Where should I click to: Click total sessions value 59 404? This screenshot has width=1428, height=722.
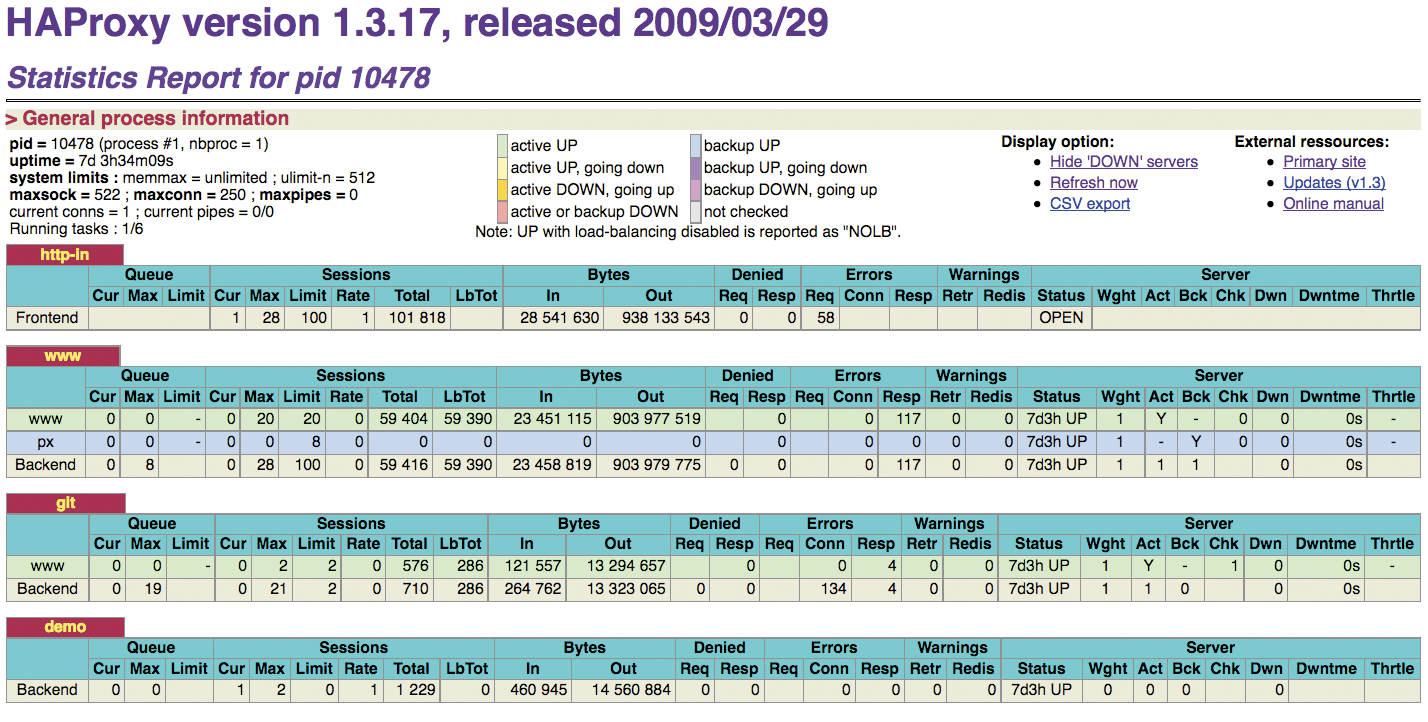pos(405,419)
